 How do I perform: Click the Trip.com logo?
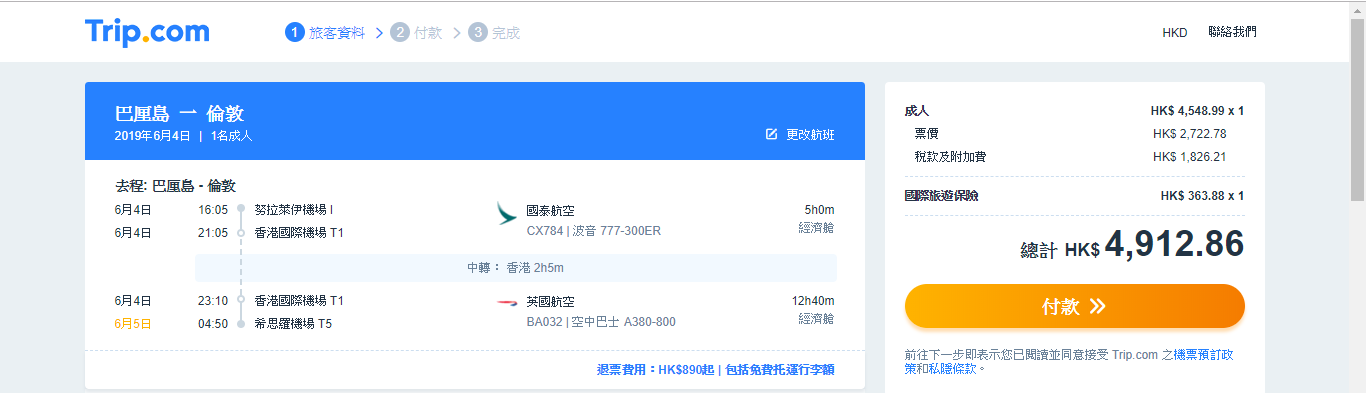(147, 32)
